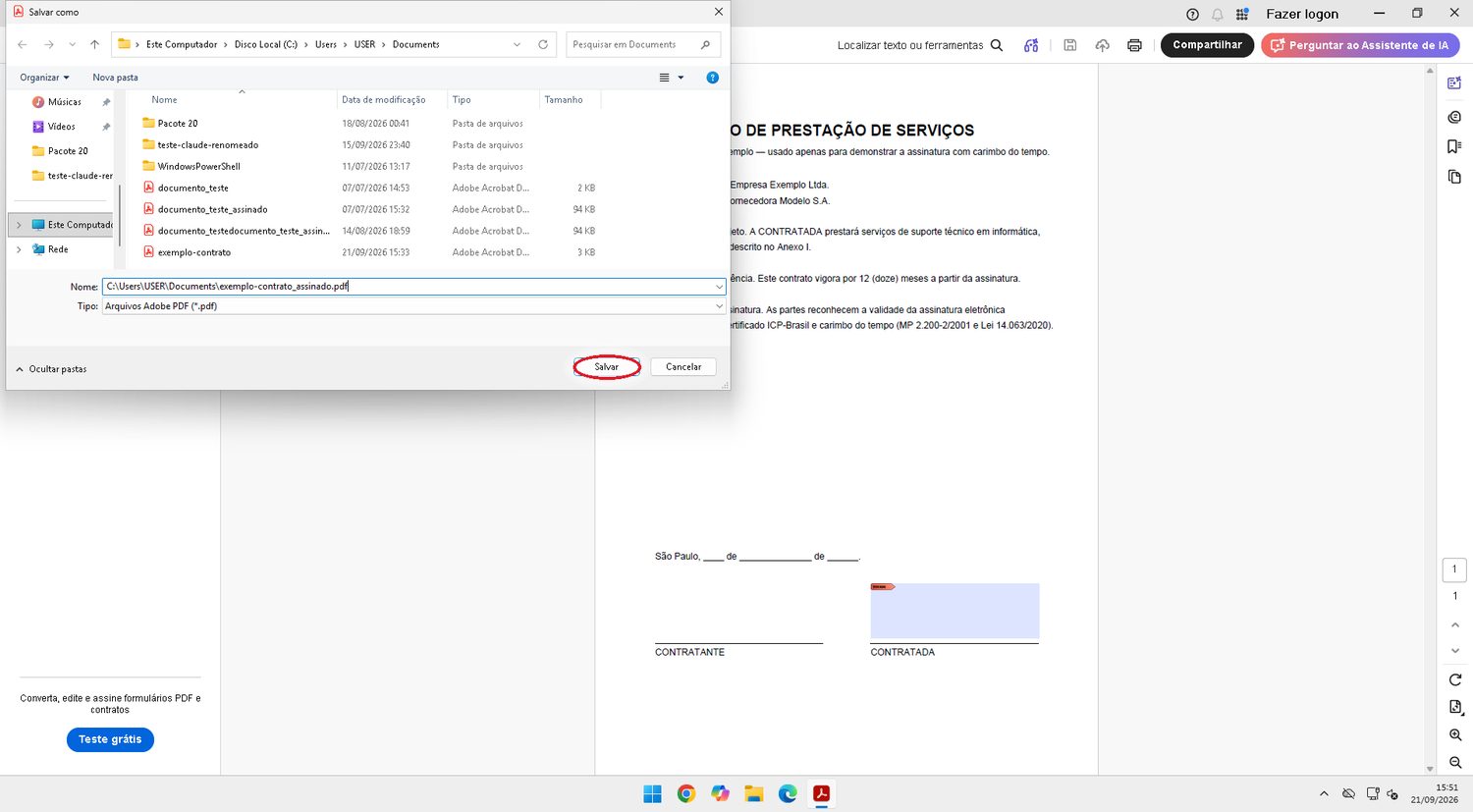Click Perguntar ao Assistente de IA
Image resolution: width=1473 pixels, height=812 pixels.
click(1360, 45)
